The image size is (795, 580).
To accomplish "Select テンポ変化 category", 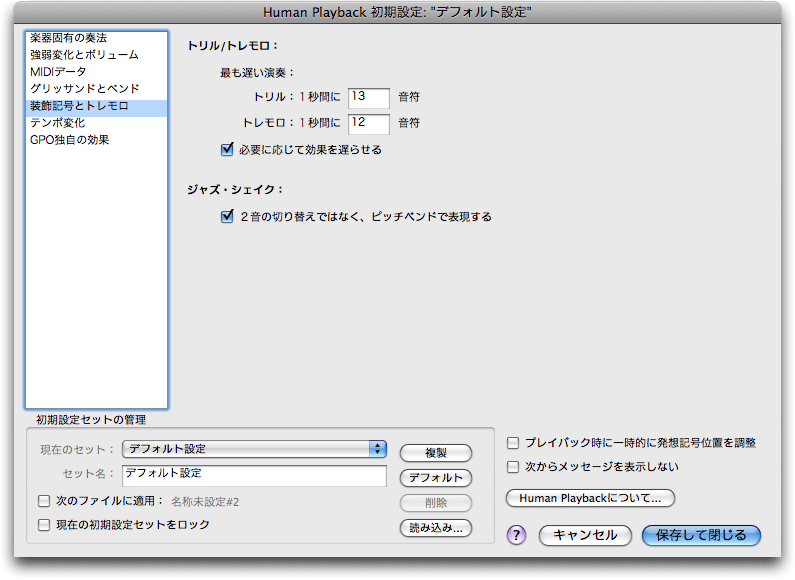I will click(x=96, y=123).
